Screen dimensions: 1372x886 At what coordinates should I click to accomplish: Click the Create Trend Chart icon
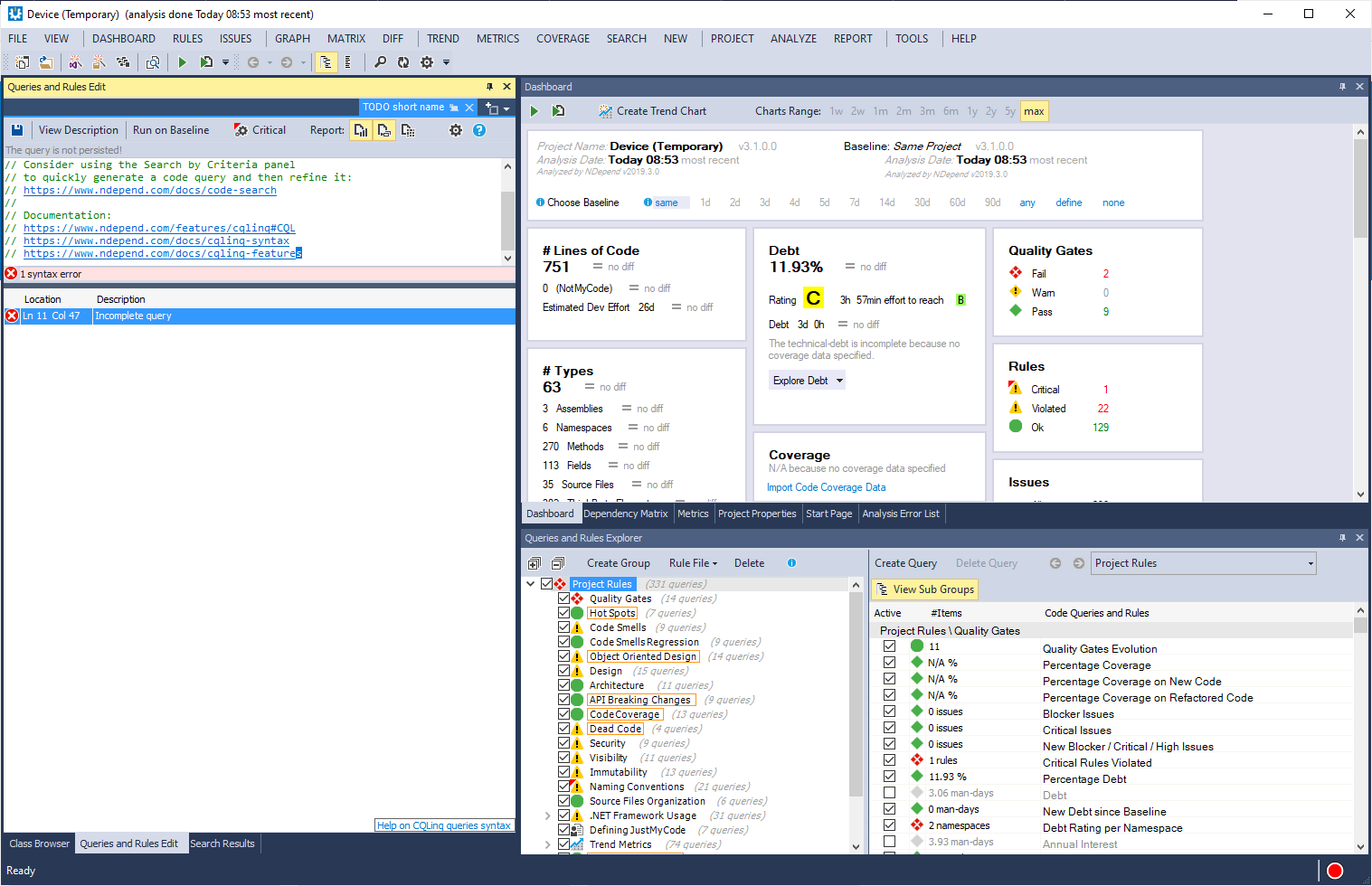point(605,111)
